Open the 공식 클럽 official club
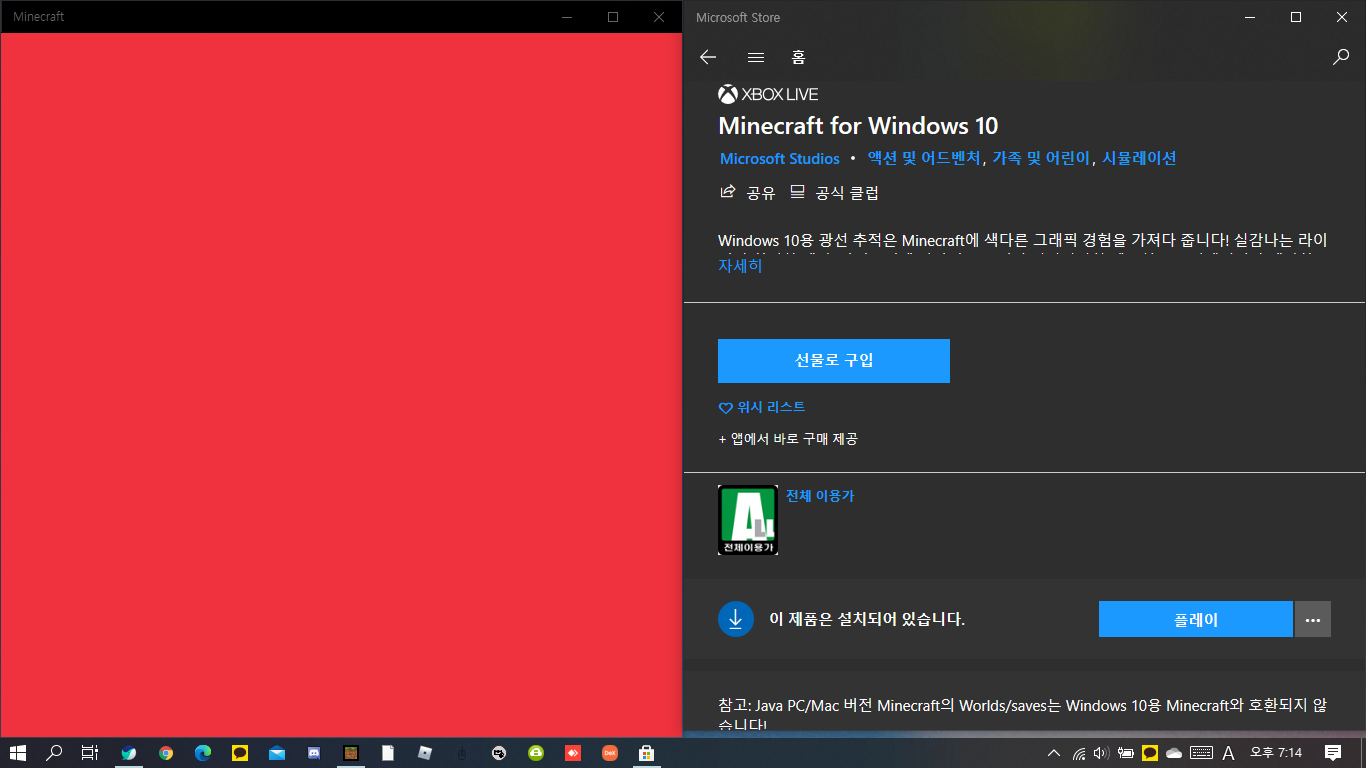 [834, 193]
